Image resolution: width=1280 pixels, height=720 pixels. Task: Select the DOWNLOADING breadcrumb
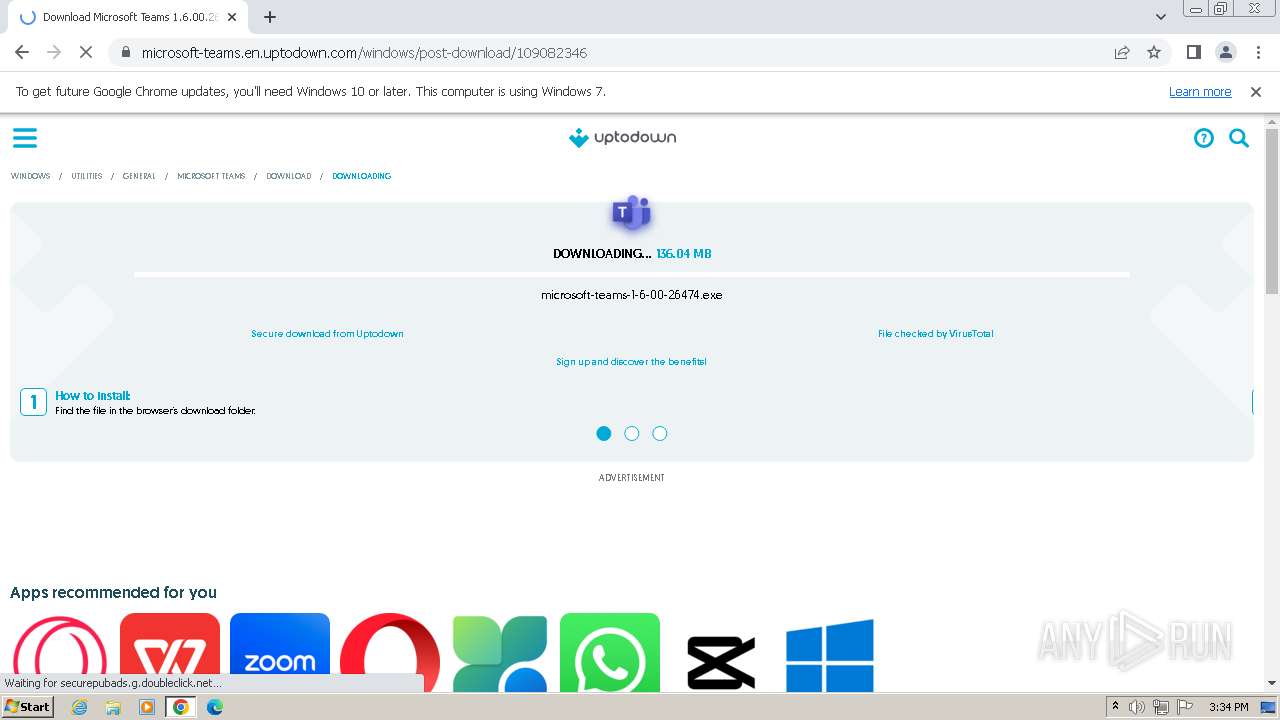[x=362, y=176]
